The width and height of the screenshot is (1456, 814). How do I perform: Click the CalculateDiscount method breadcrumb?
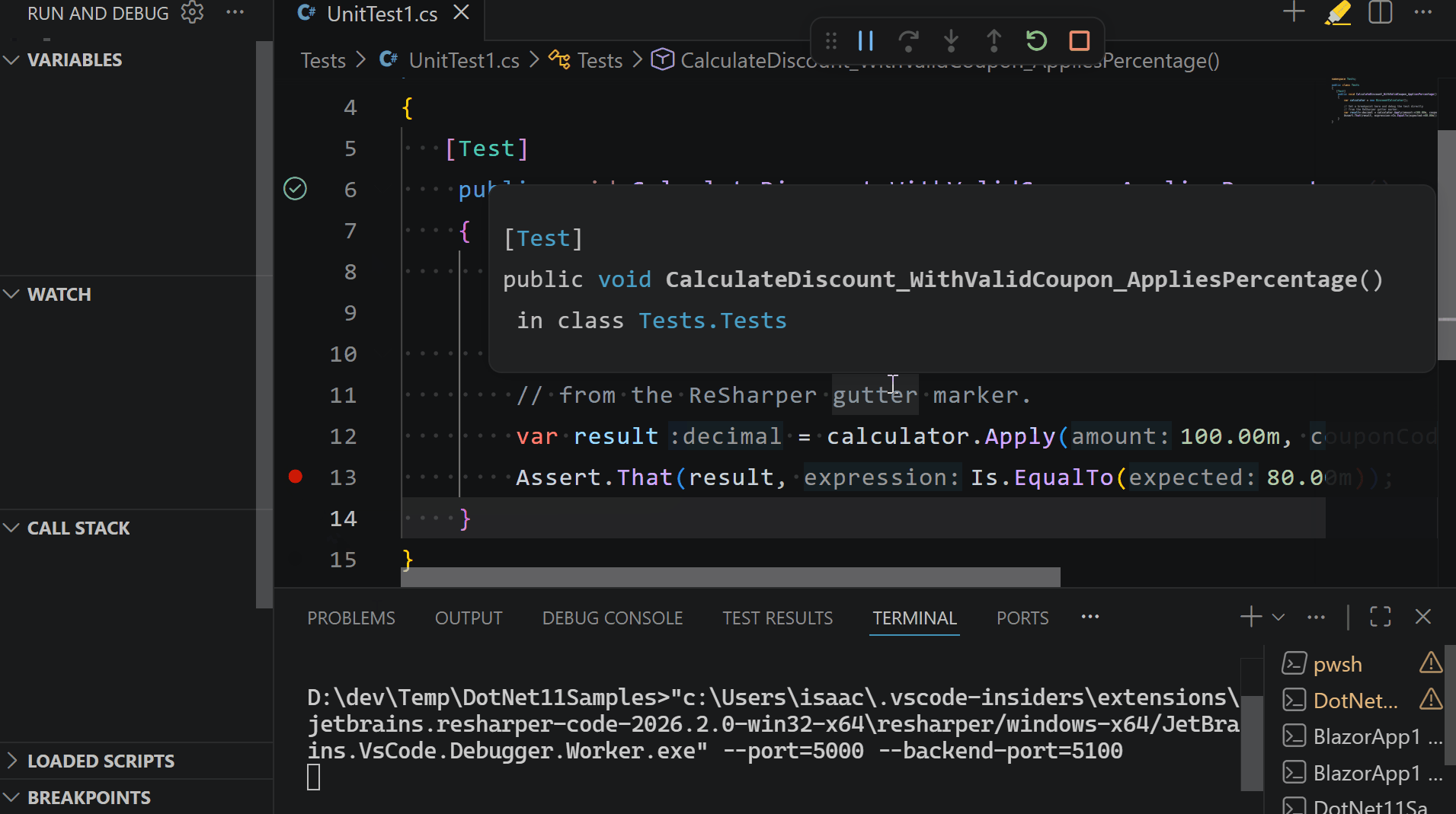[x=936, y=60]
